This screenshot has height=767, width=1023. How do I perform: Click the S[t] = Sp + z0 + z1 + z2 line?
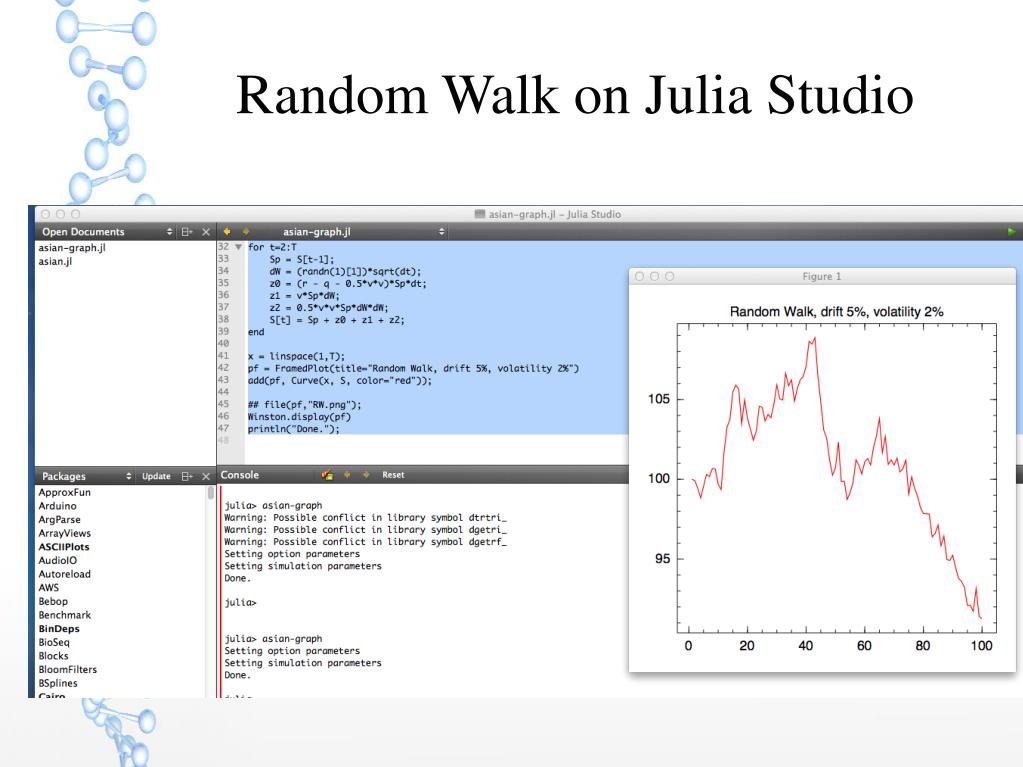pos(337,320)
